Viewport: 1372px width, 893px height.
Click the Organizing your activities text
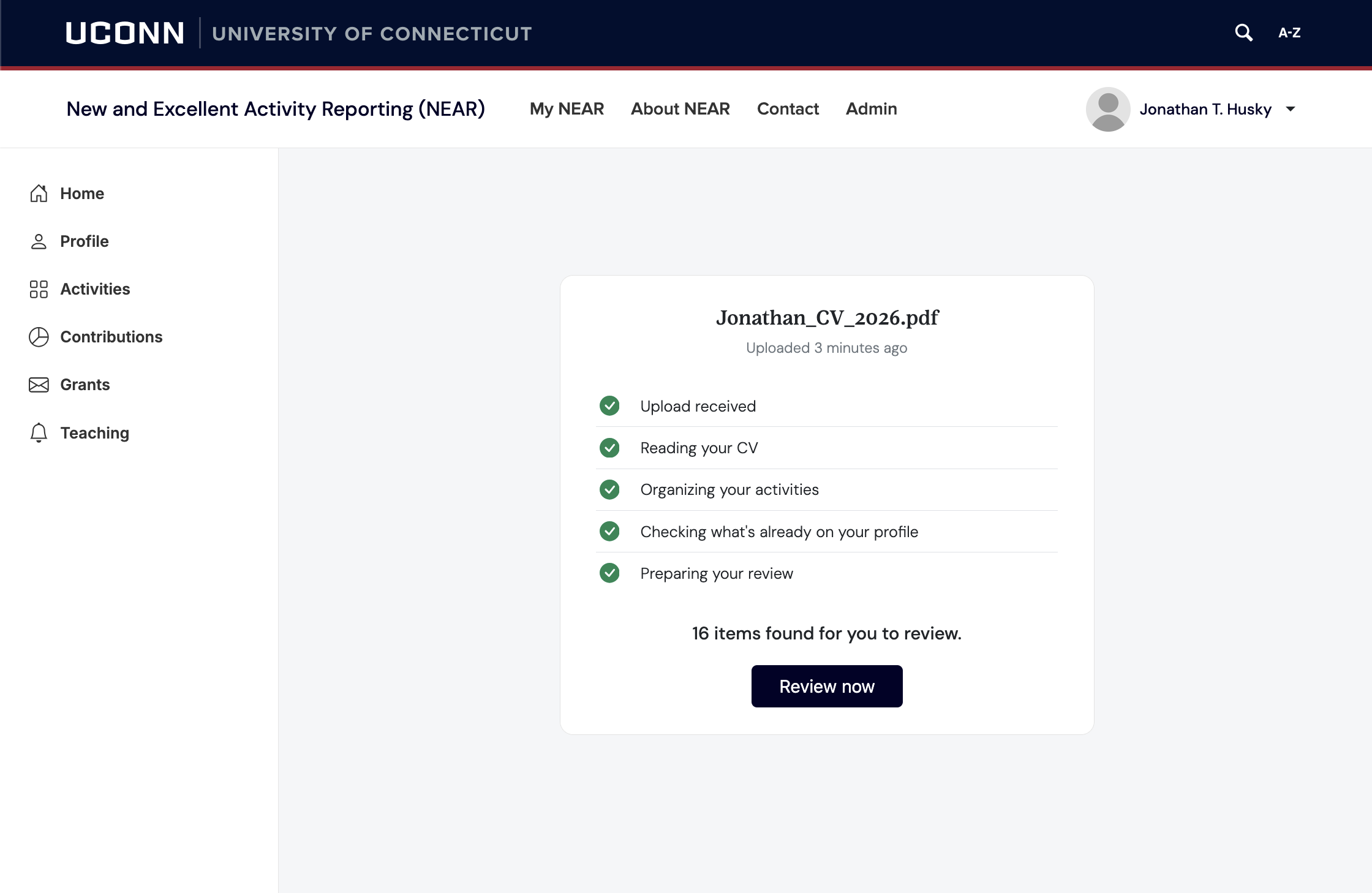(729, 490)
